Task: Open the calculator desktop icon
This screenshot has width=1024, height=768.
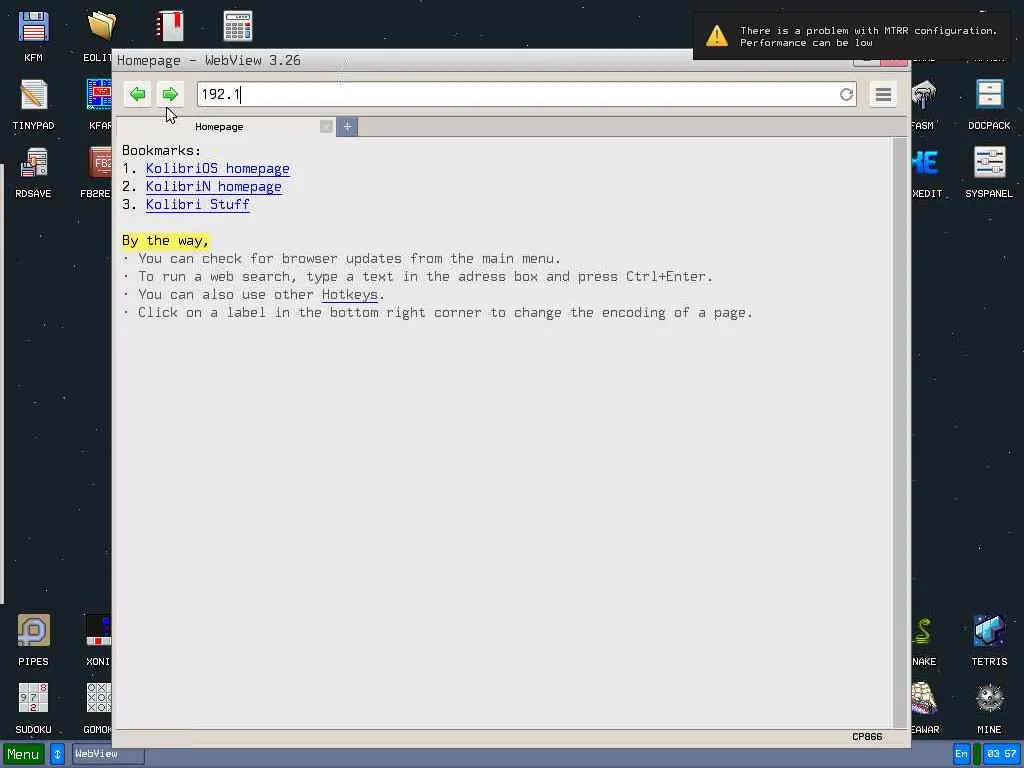Action: (x=238, y=26)
